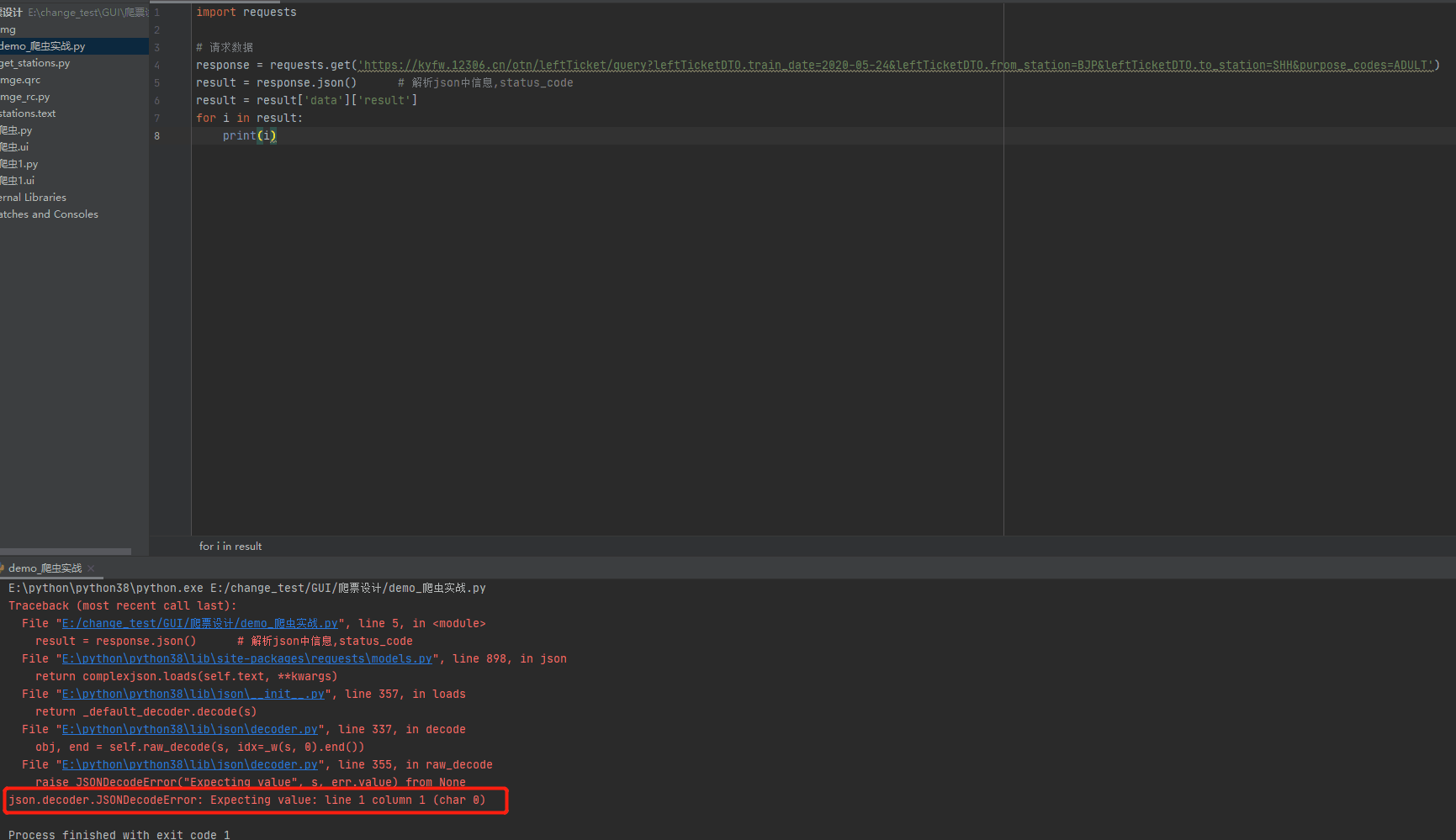Open decoder.py link at line 337

pyautogui.click(x=189, y=730)
